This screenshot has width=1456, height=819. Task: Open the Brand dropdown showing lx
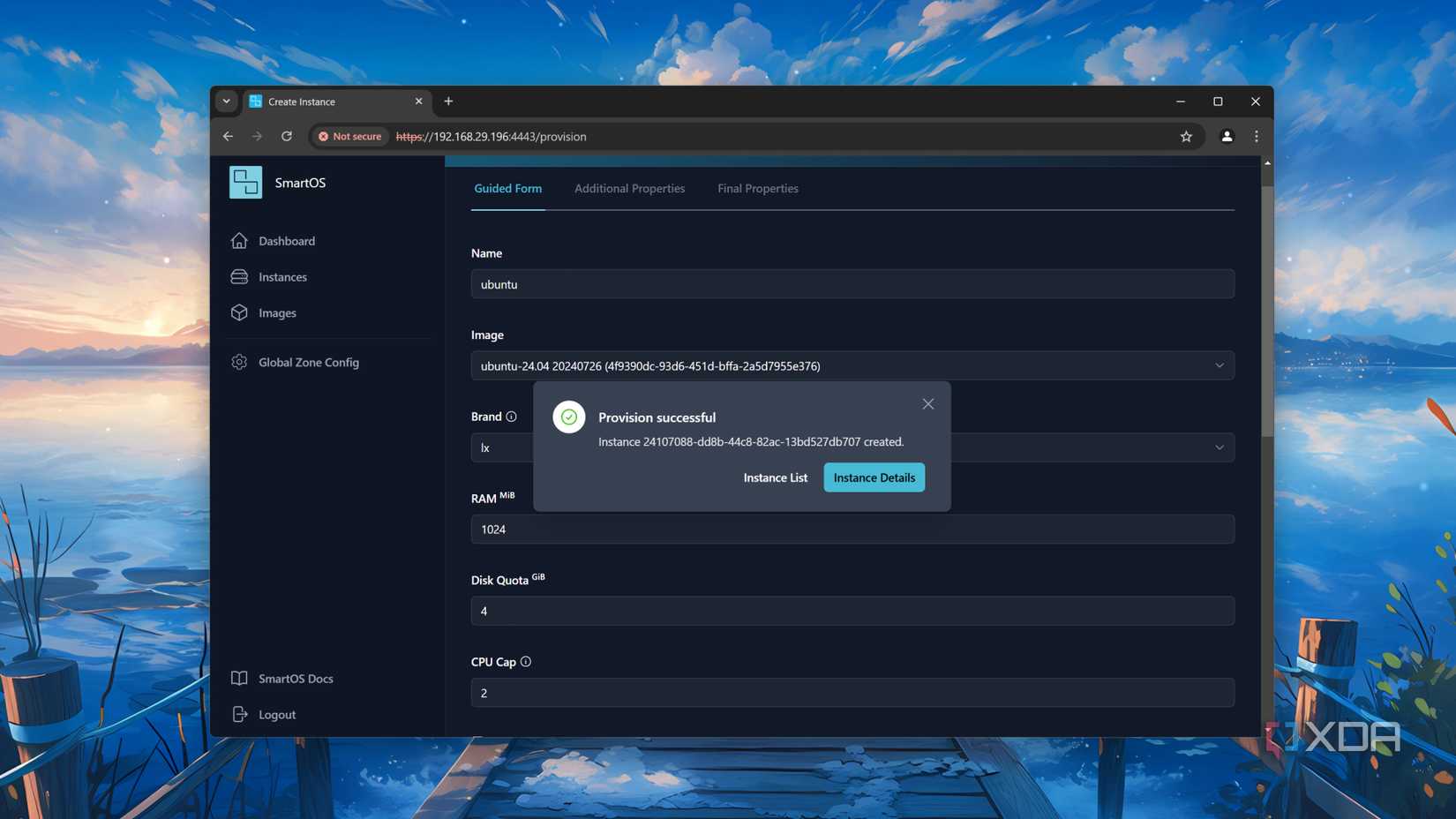click(x=1220, y=447)
